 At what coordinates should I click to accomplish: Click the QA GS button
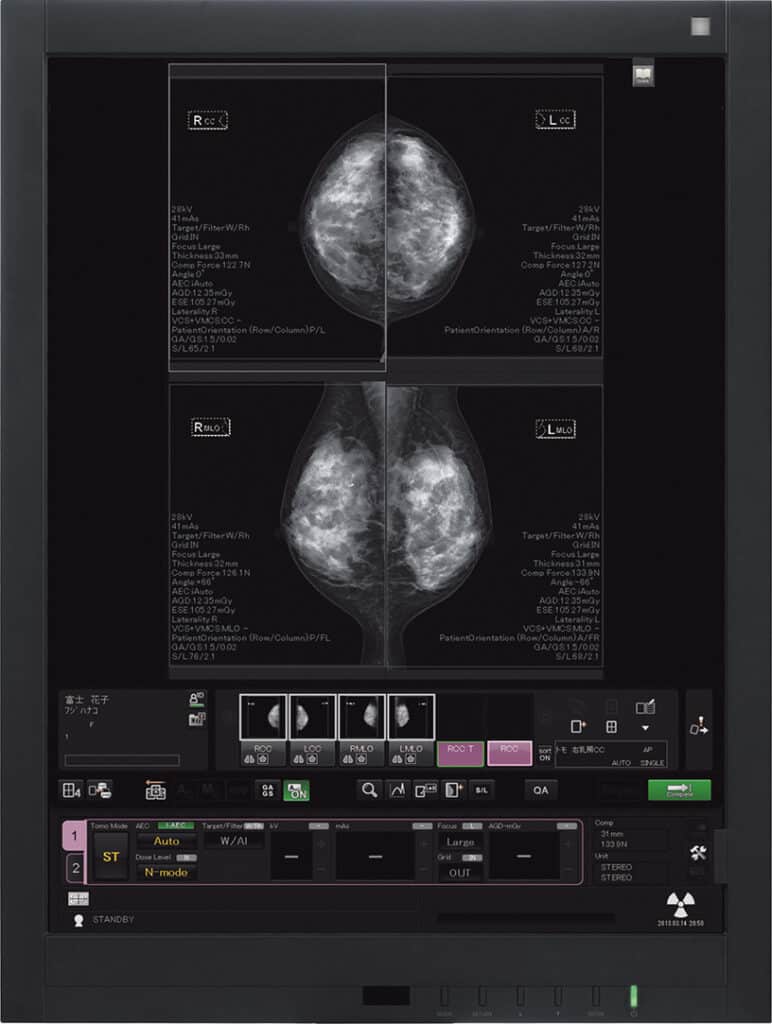(267, 790)
